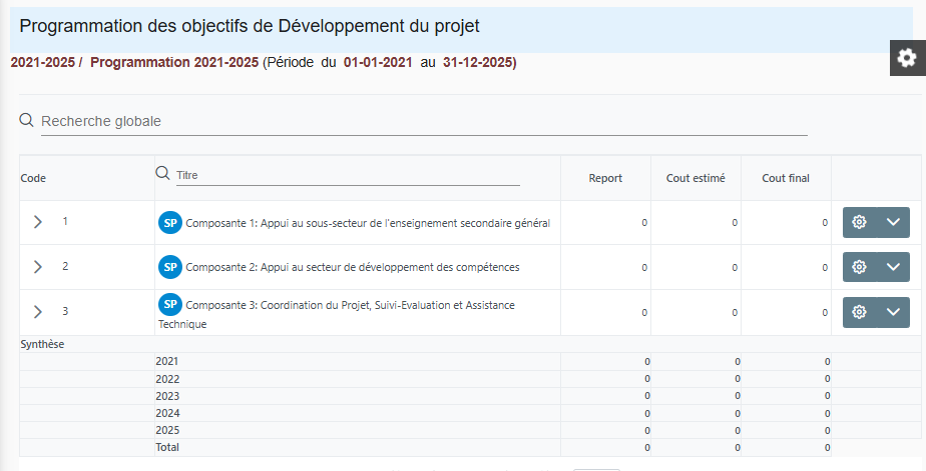The image size is (926, 471).
Task: Click the Total synthesis row label
Action: tap(167, 447)
